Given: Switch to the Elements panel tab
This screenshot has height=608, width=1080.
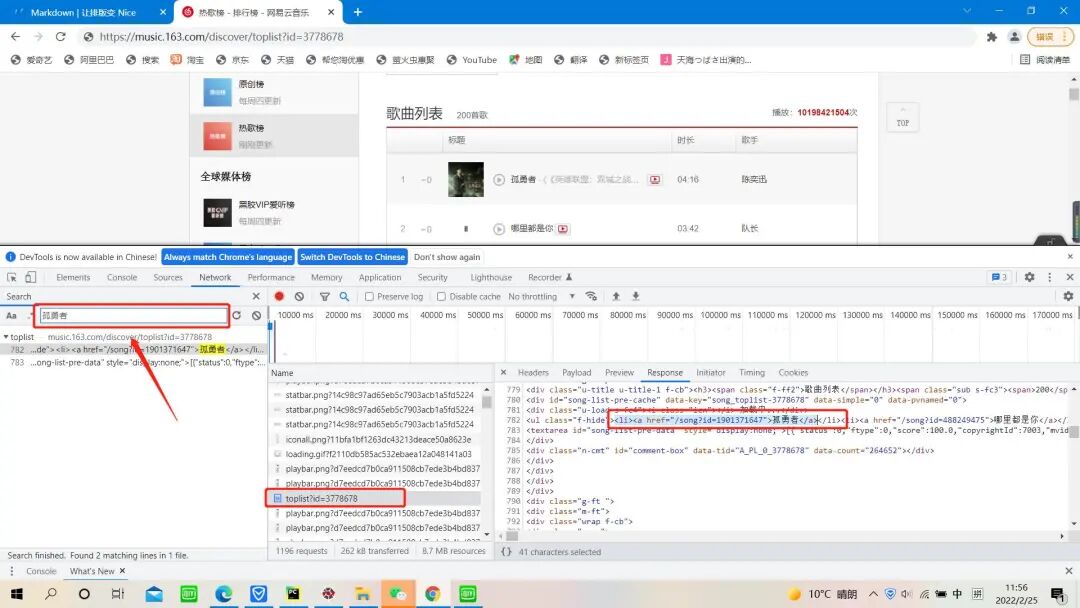Looking at the screenshot, I should click(73, 277).
